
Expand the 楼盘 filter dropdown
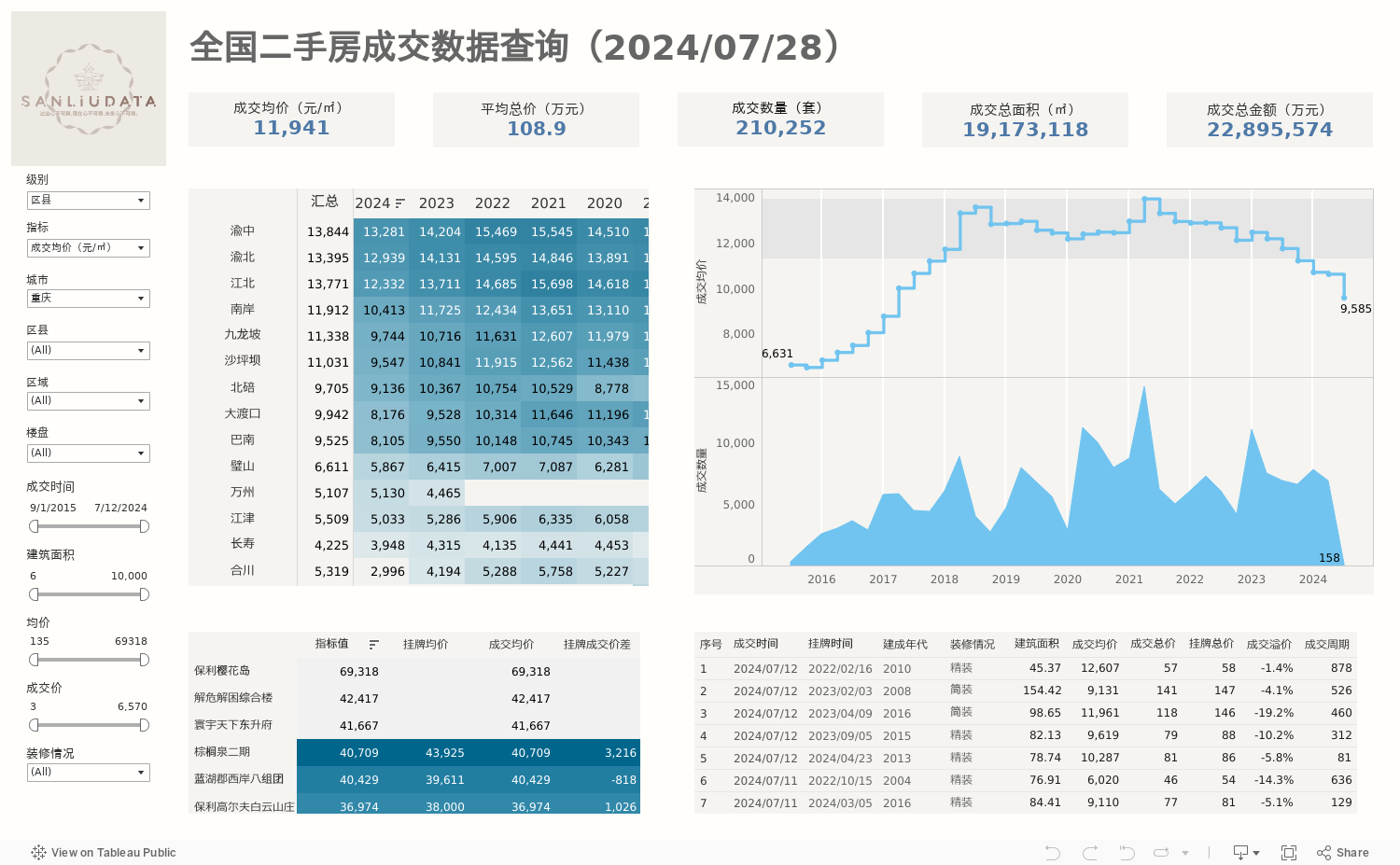tap(89, 453)
